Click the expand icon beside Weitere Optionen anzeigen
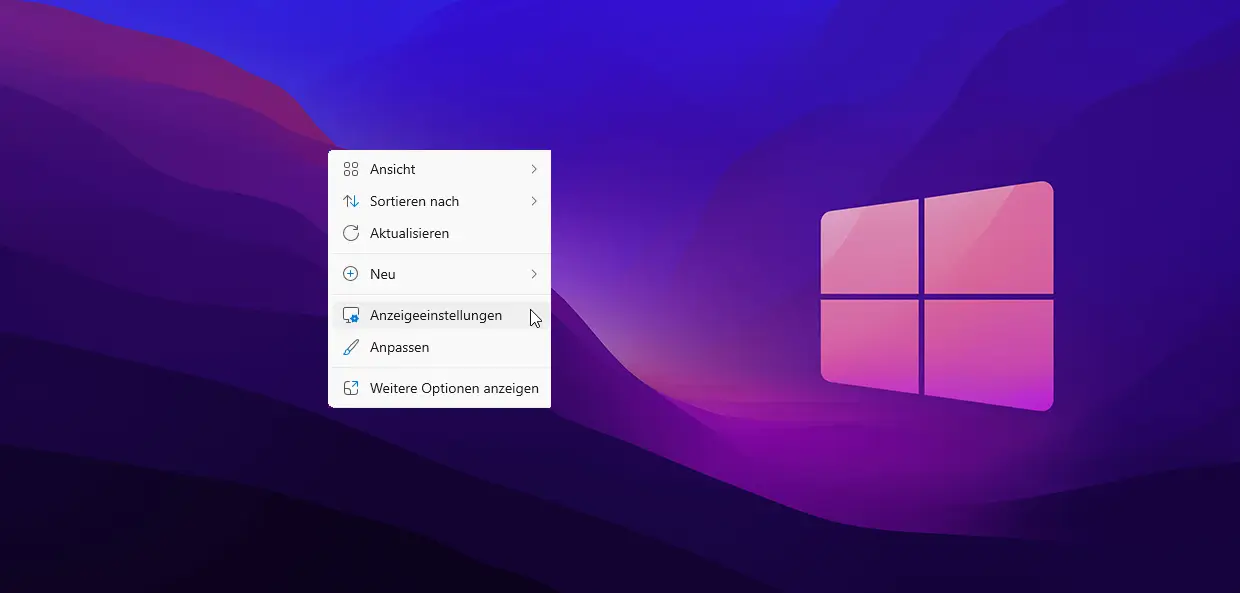1240x593 pixels. point(351,388)
